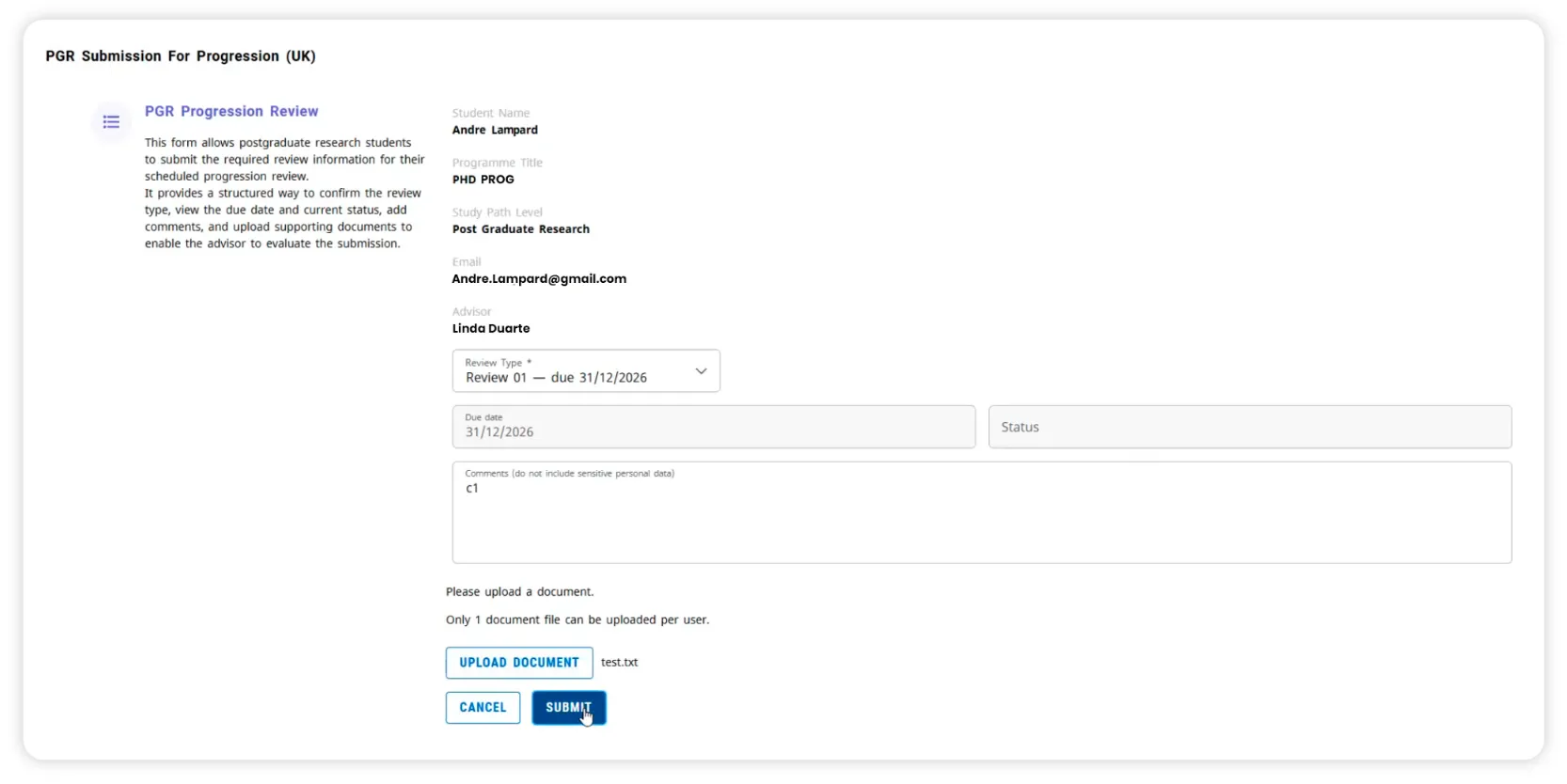Image resolution: width=1567 pixels, height=784 pixels.
Task: Click the PGR Progression Review heading
Action: tap(231, 111)
